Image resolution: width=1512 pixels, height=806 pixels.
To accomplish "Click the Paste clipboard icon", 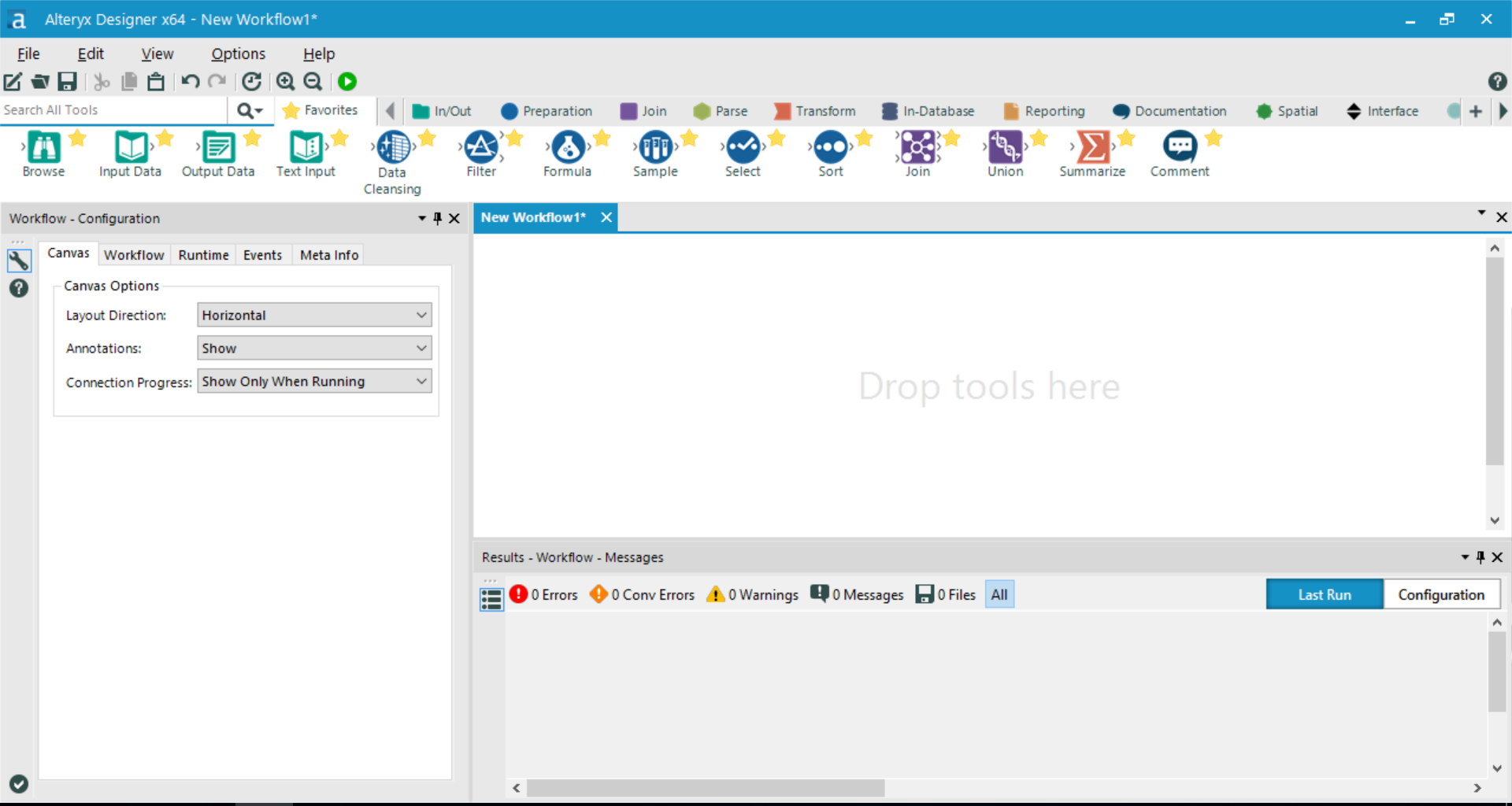I will click(x=156, y=81).
